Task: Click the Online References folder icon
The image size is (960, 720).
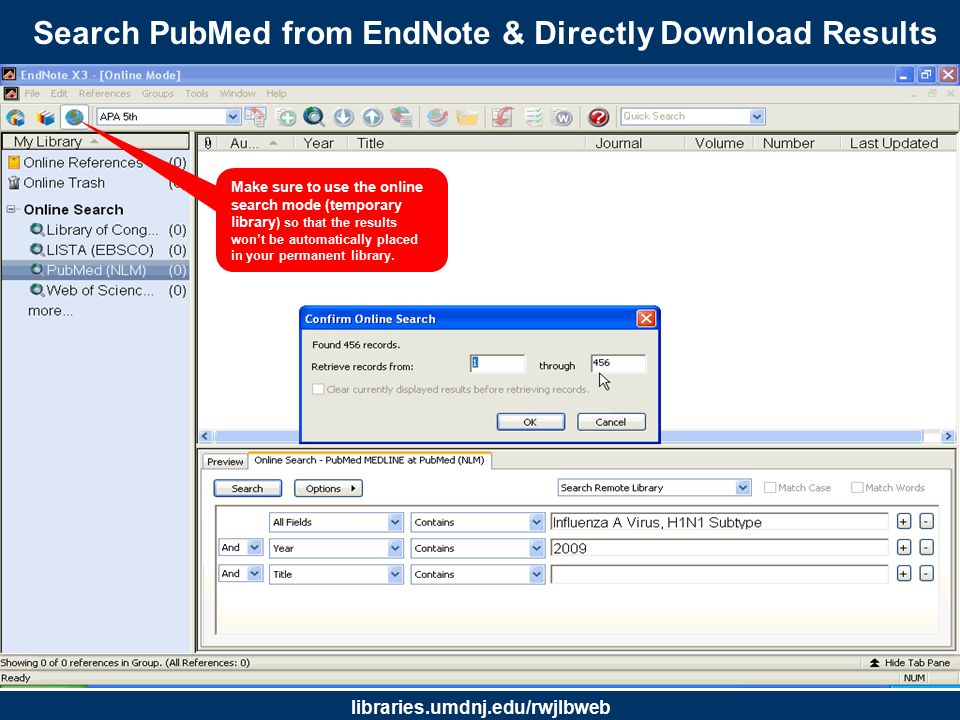Action: pyautogui.click(x=14, y=162)
